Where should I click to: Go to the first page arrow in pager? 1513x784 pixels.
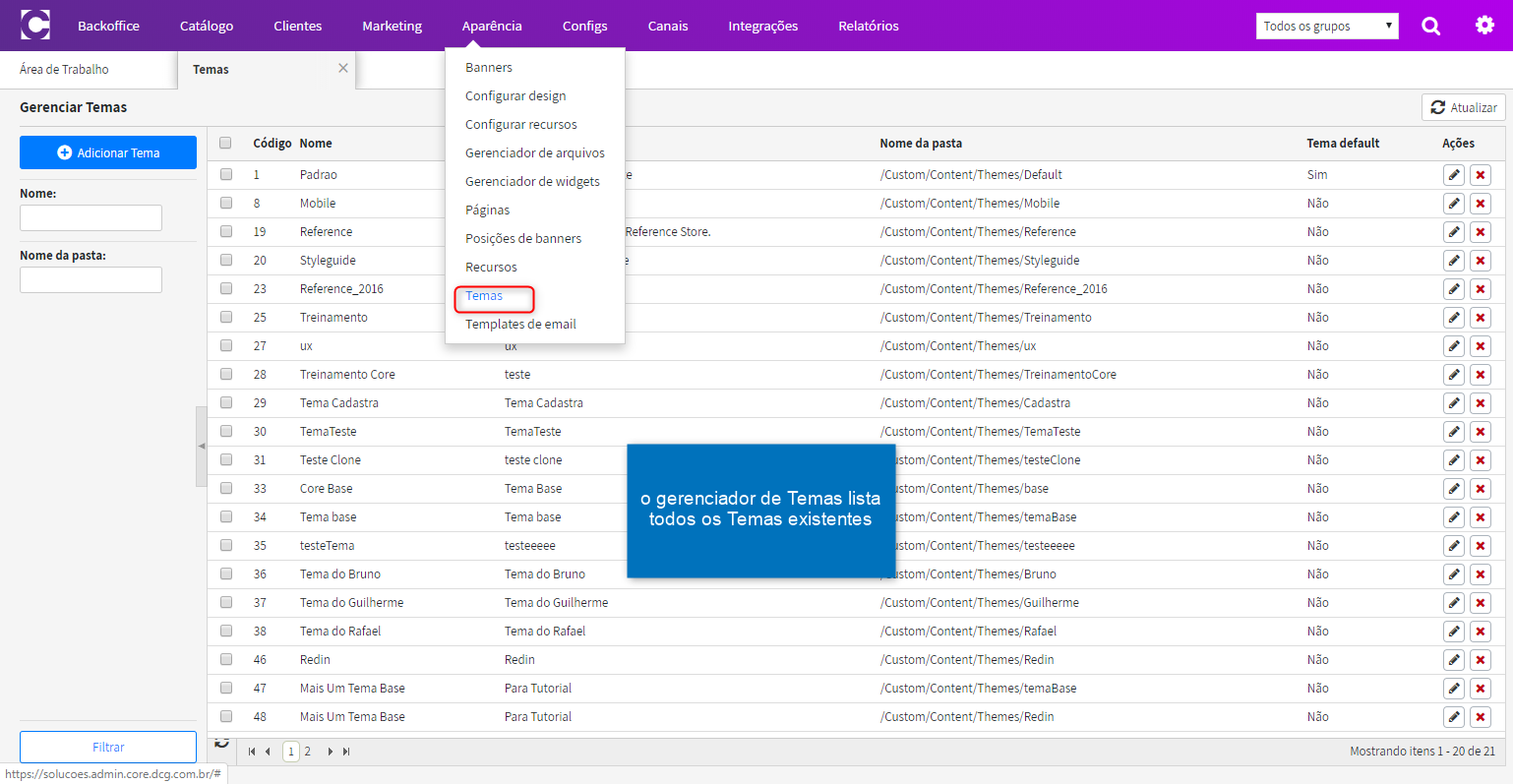coord(252,752)
